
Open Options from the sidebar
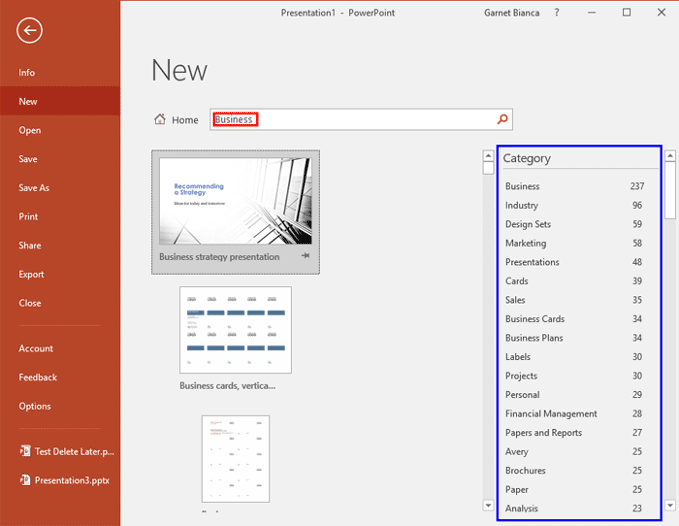coord(34,406)
